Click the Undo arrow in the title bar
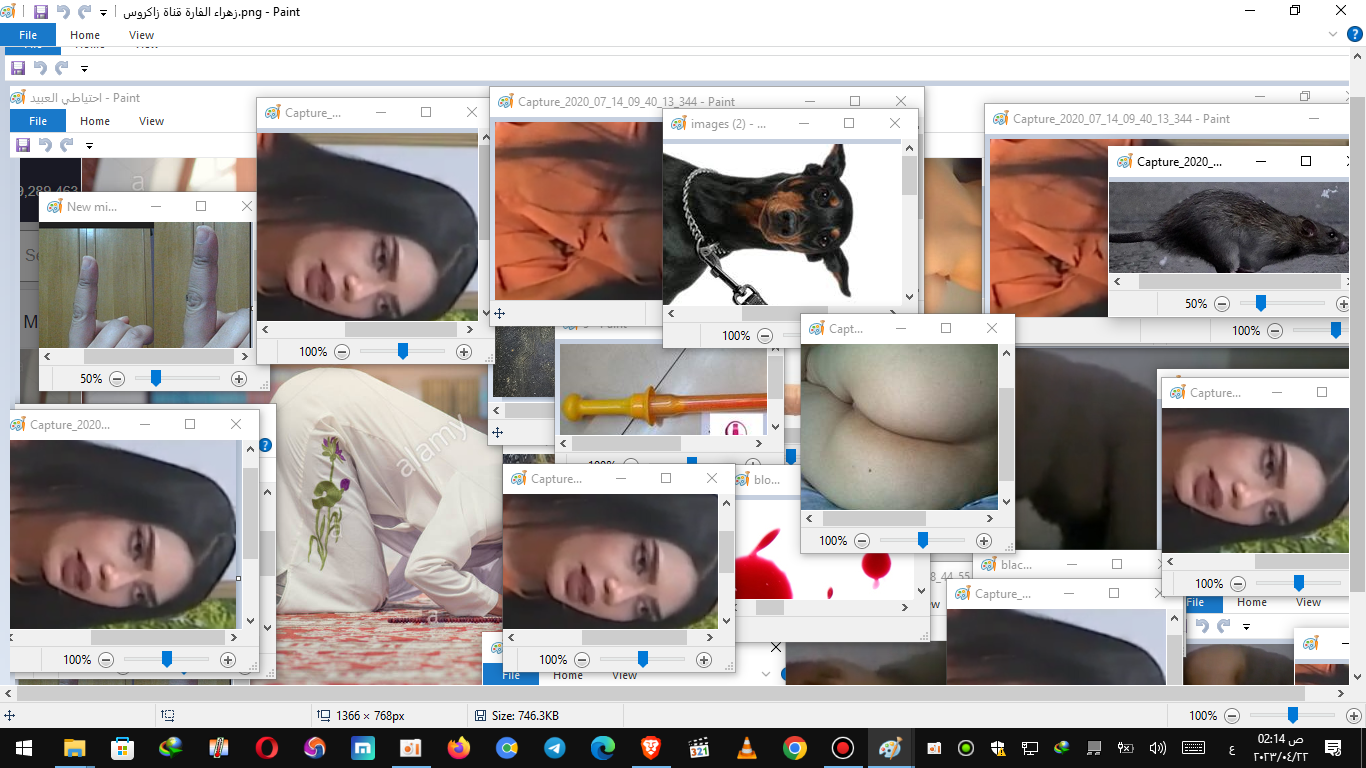Screen dimensions: 1366x768 [x=63, y=12]
